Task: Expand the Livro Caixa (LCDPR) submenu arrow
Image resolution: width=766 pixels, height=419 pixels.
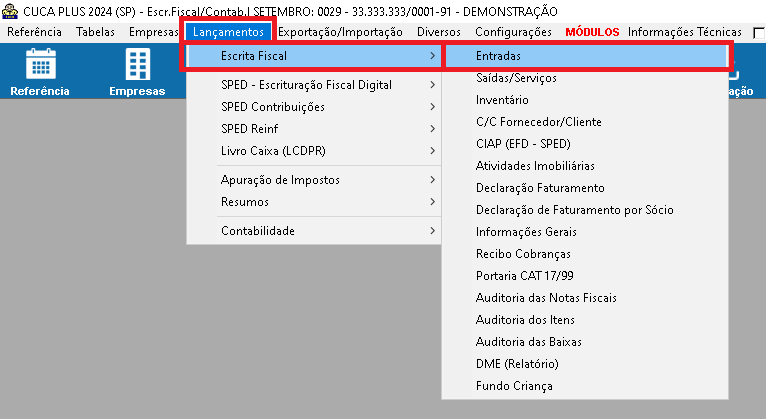Action: click(432, 151)
